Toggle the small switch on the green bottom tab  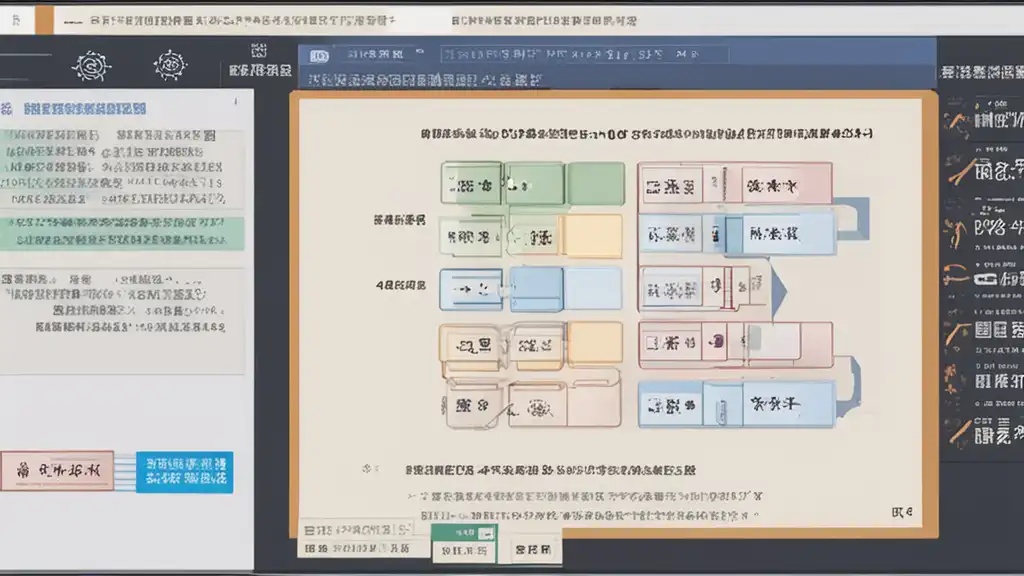pyautogui.click(x=486, y=534)
